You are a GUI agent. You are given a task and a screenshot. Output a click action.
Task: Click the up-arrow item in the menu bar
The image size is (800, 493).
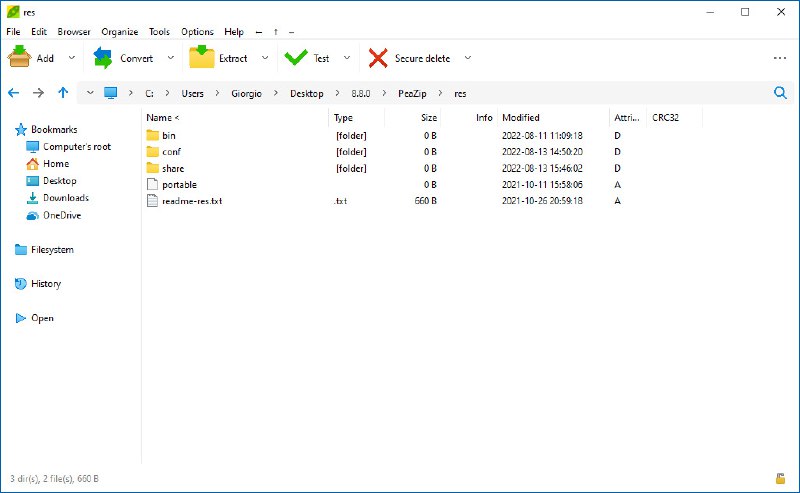[276, 32]
